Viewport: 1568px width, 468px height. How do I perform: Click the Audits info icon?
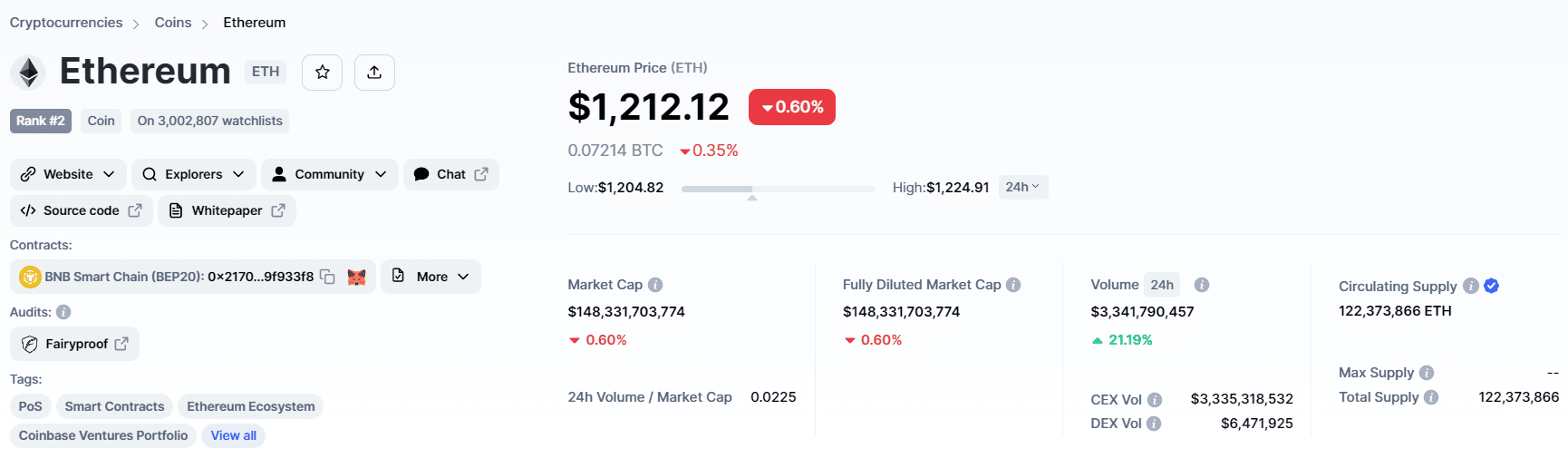tap(63, 312)
